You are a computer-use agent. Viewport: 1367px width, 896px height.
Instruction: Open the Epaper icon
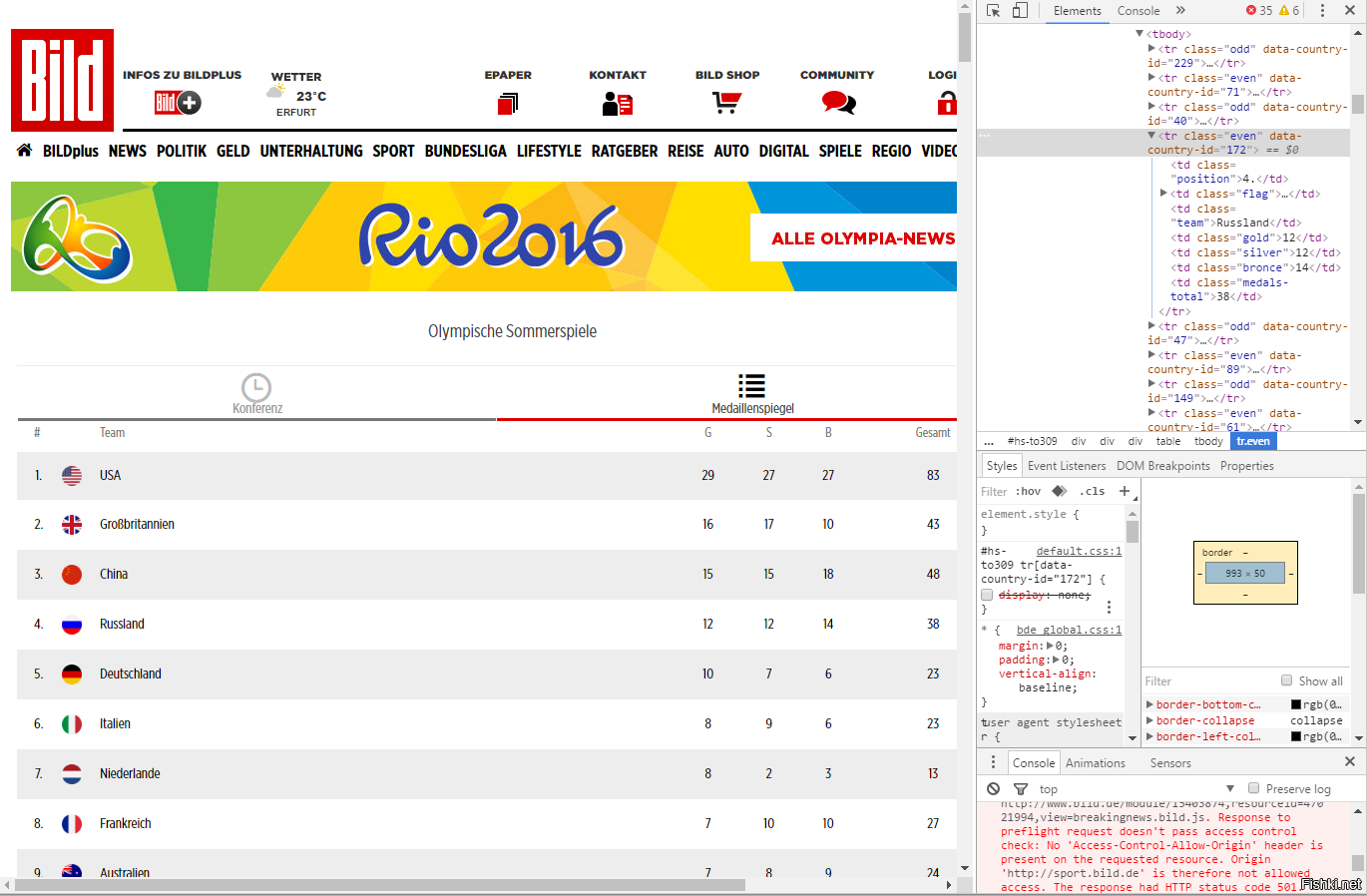pos(508,103)
